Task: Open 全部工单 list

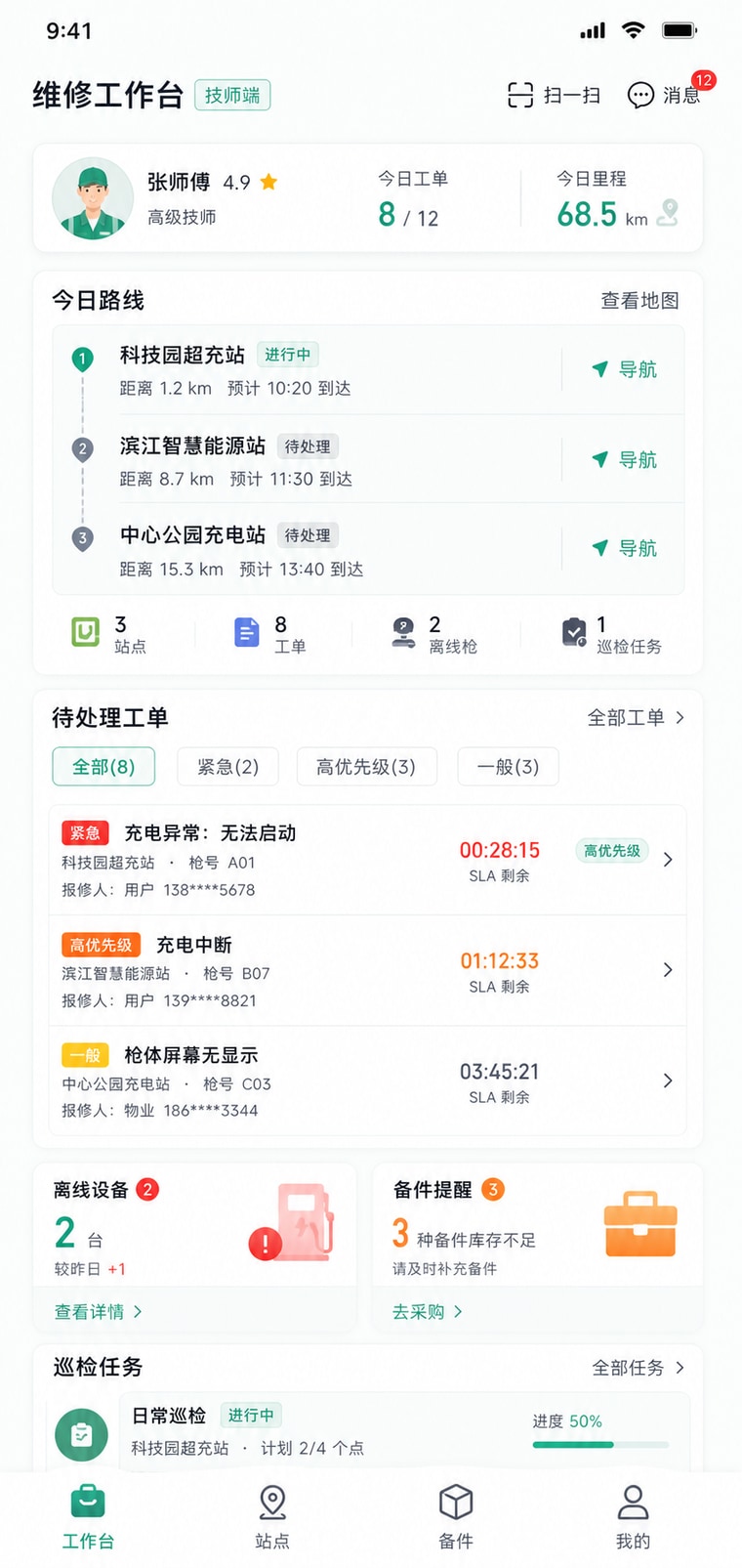Action: point(636,717)
